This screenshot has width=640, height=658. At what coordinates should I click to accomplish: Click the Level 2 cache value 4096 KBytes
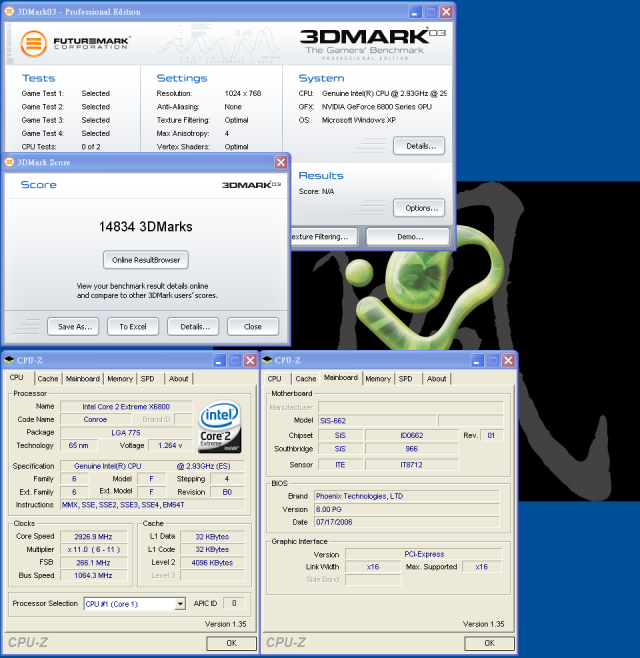212,563
